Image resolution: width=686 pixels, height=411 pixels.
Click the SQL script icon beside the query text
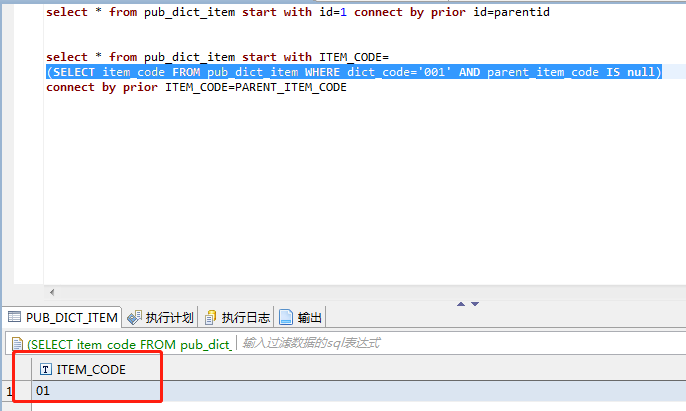(x=17, y=344)
